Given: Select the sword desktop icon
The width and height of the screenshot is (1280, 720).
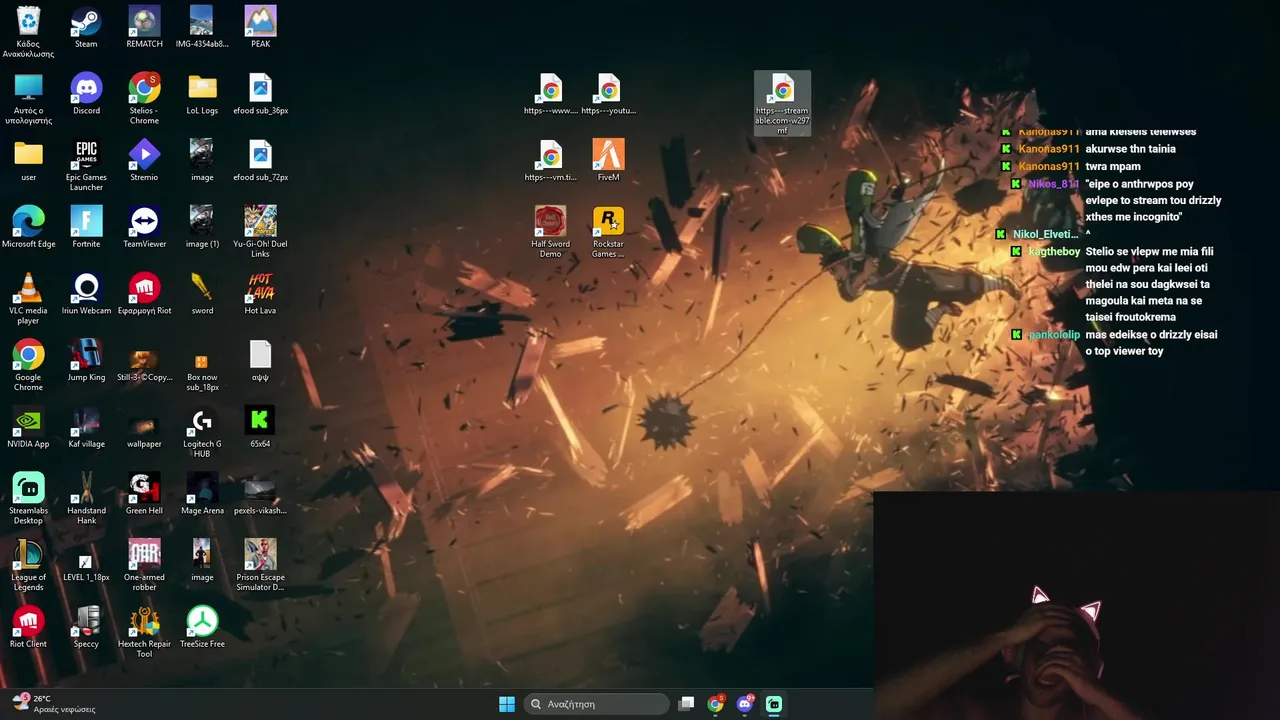Looking at the screenshot, I should tap(202, 294).
